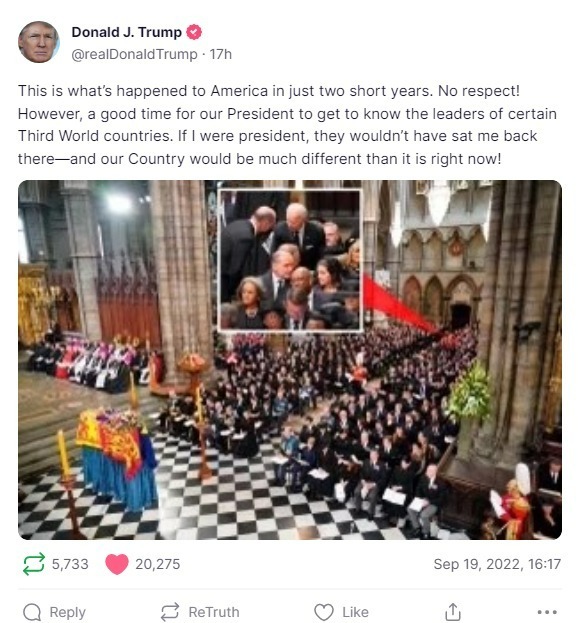Open the three-dot more options menu
This screenshot has height=623, width=583.
(x=547, y=612)
